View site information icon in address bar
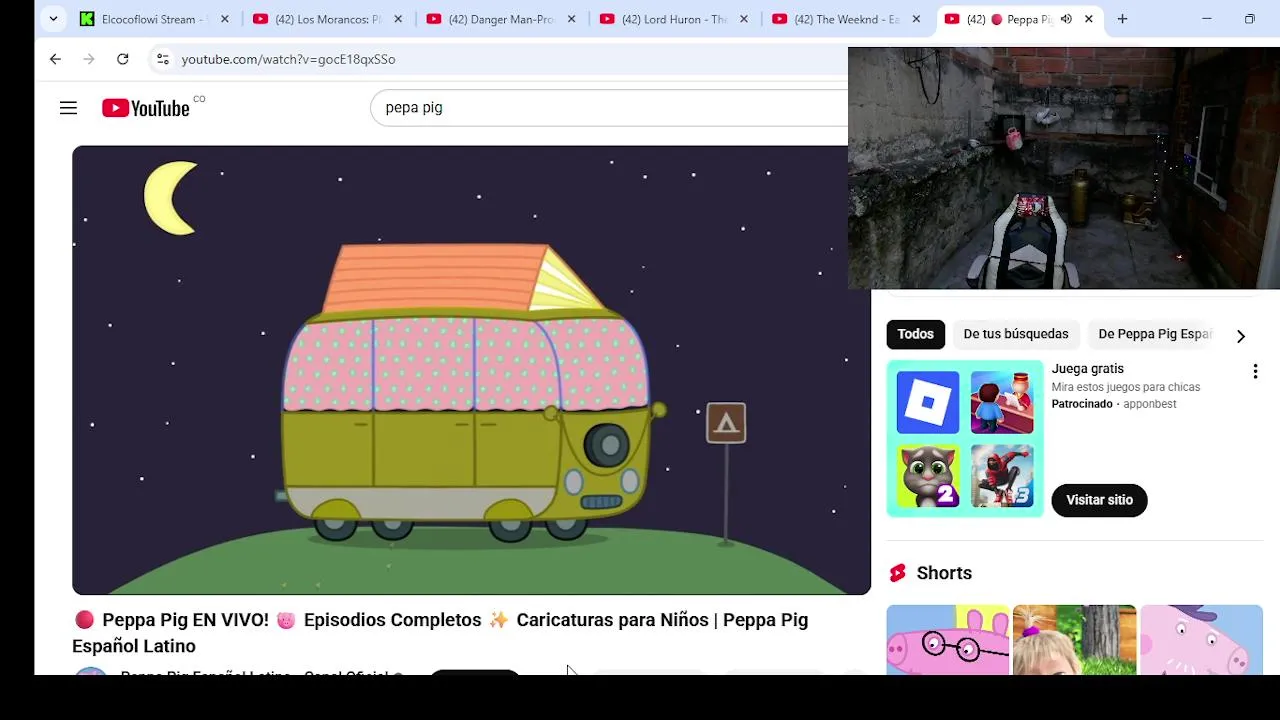This screenshot has height=720, width=1280. click(163, 59)
